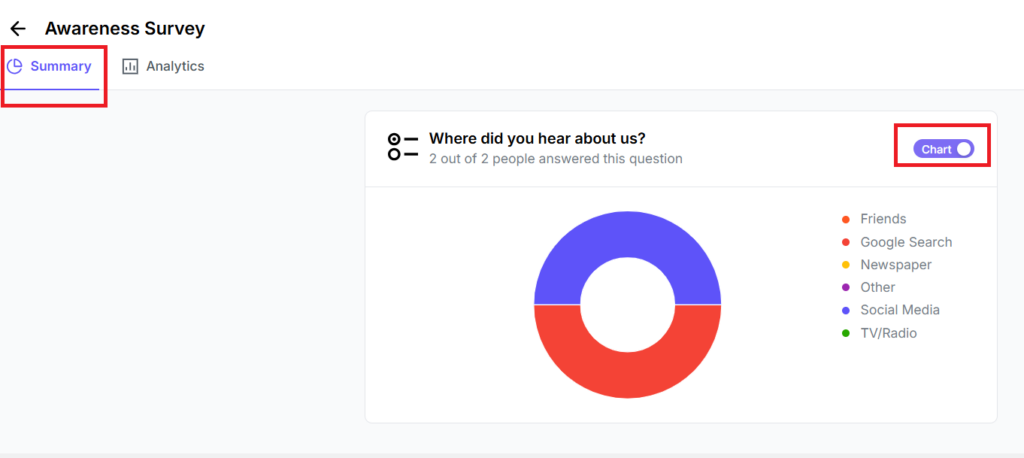
Task: Click the Awareness Survey title
Action: [125, 29]
